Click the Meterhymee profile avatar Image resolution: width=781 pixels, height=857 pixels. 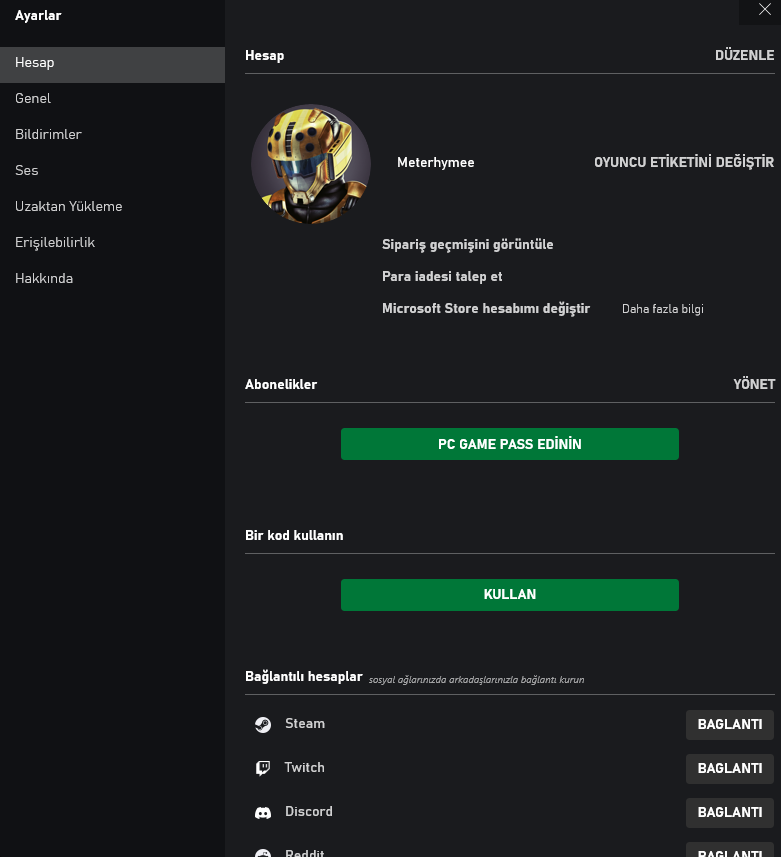tap(311, 165)
